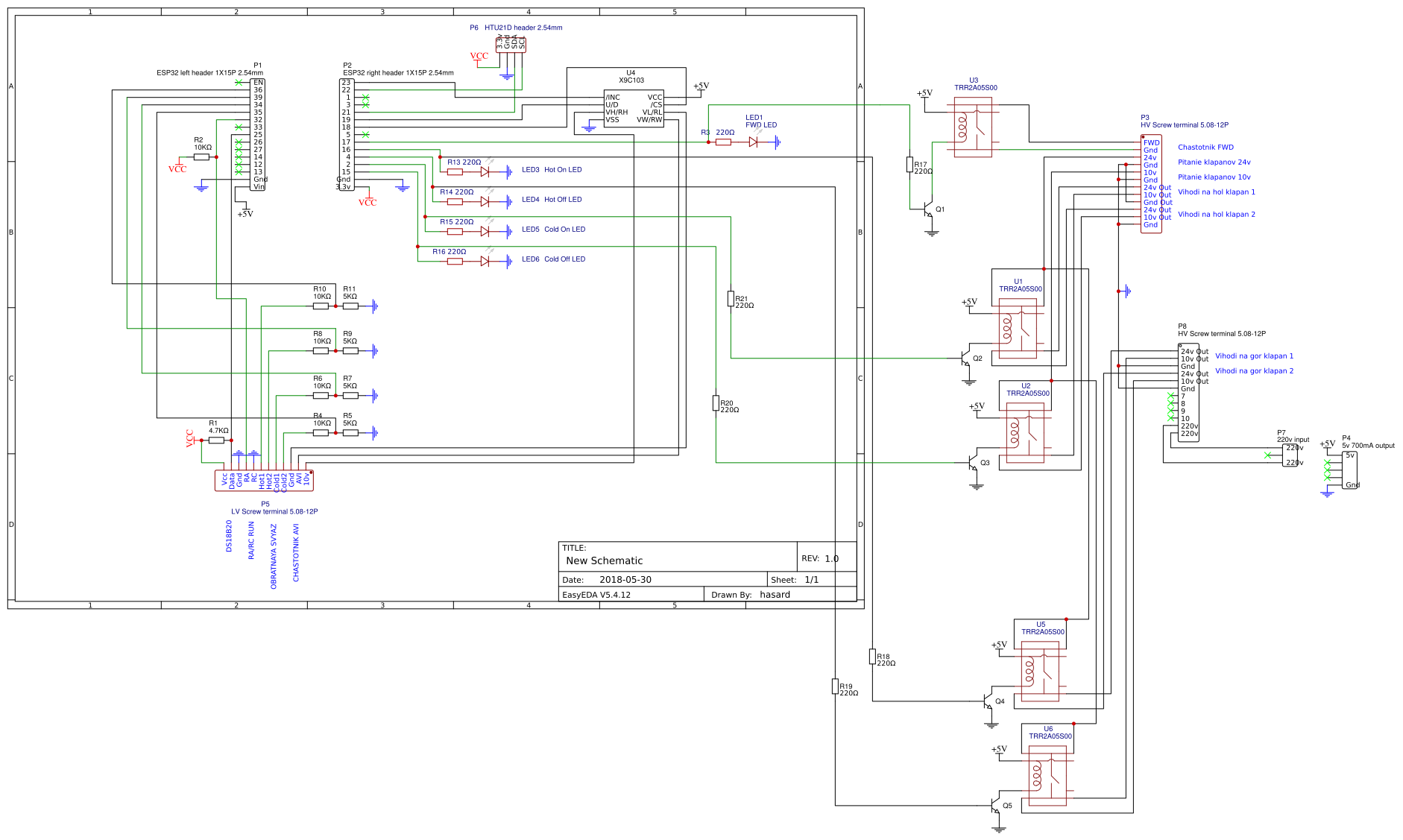Click the P3 HV screw terminal block
This screenshot has width=1403, height=840.
(1151, 184)
